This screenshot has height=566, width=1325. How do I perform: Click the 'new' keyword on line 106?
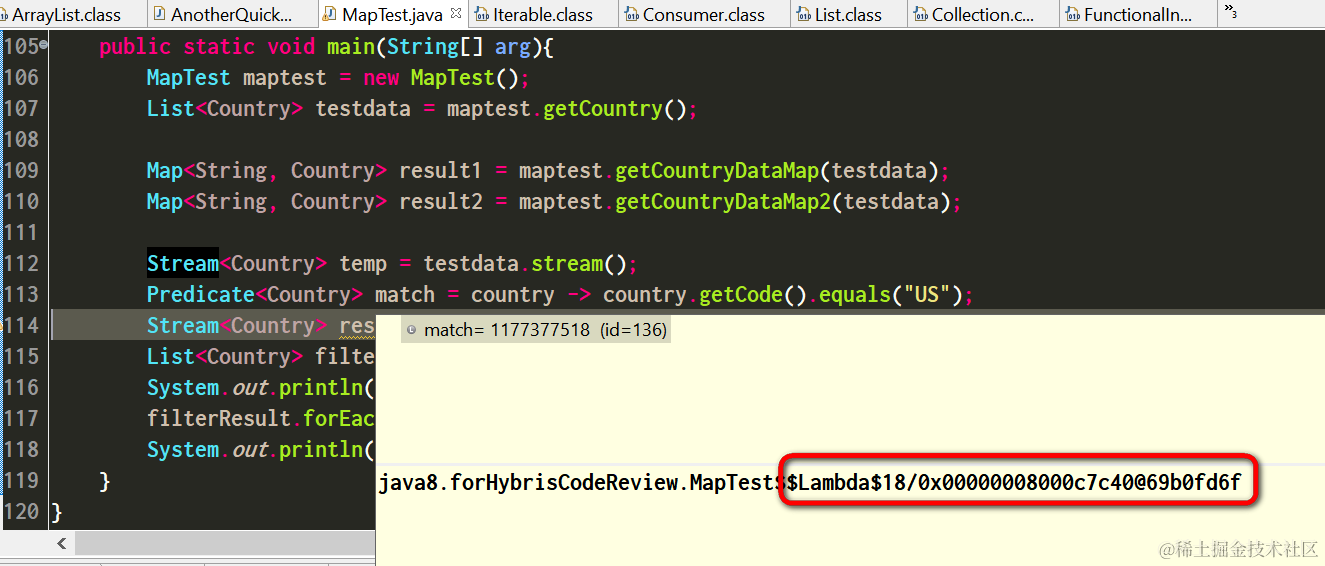(x=381, y=77)
